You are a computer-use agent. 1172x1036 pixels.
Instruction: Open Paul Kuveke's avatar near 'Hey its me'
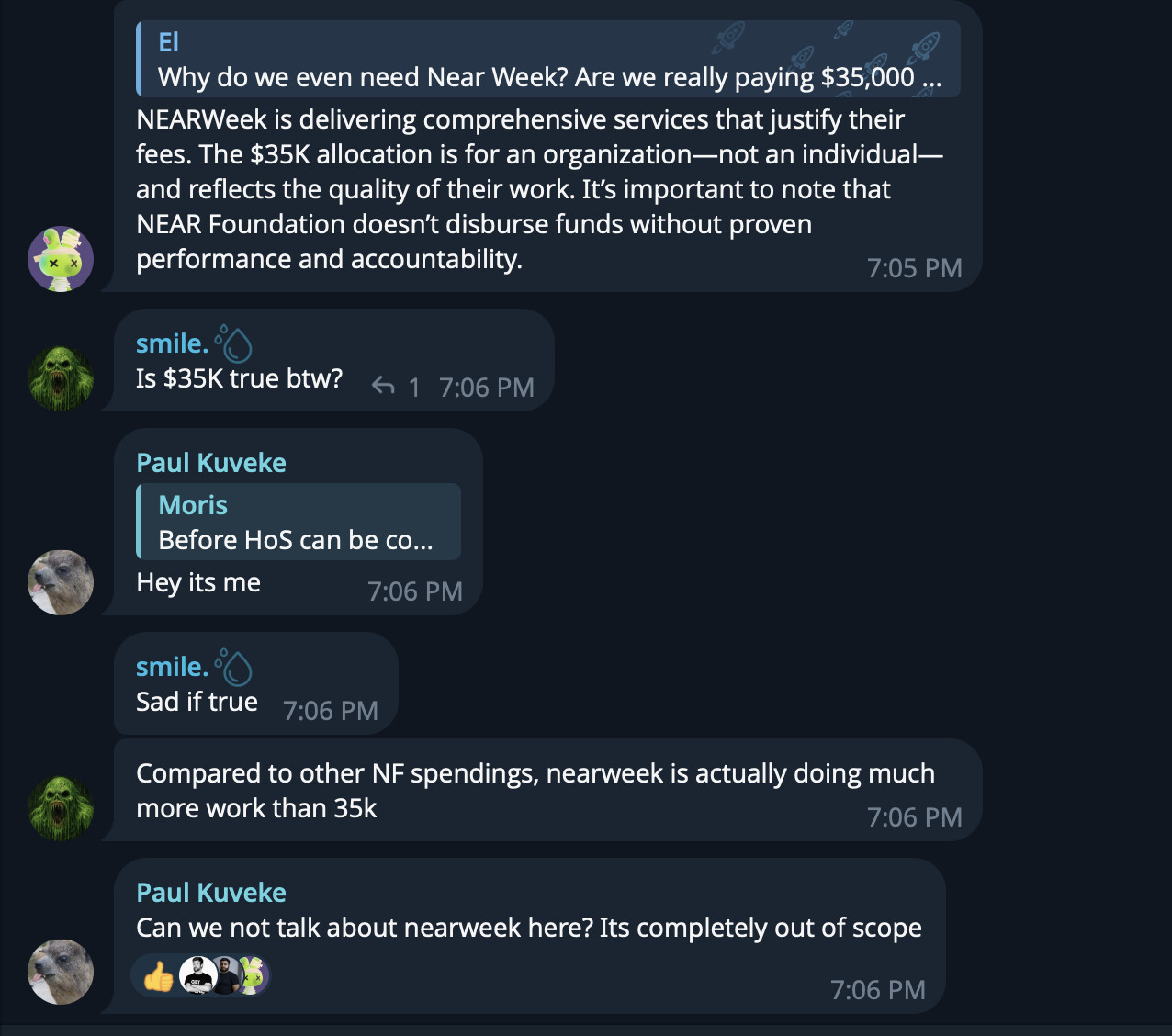coord(61,582)
